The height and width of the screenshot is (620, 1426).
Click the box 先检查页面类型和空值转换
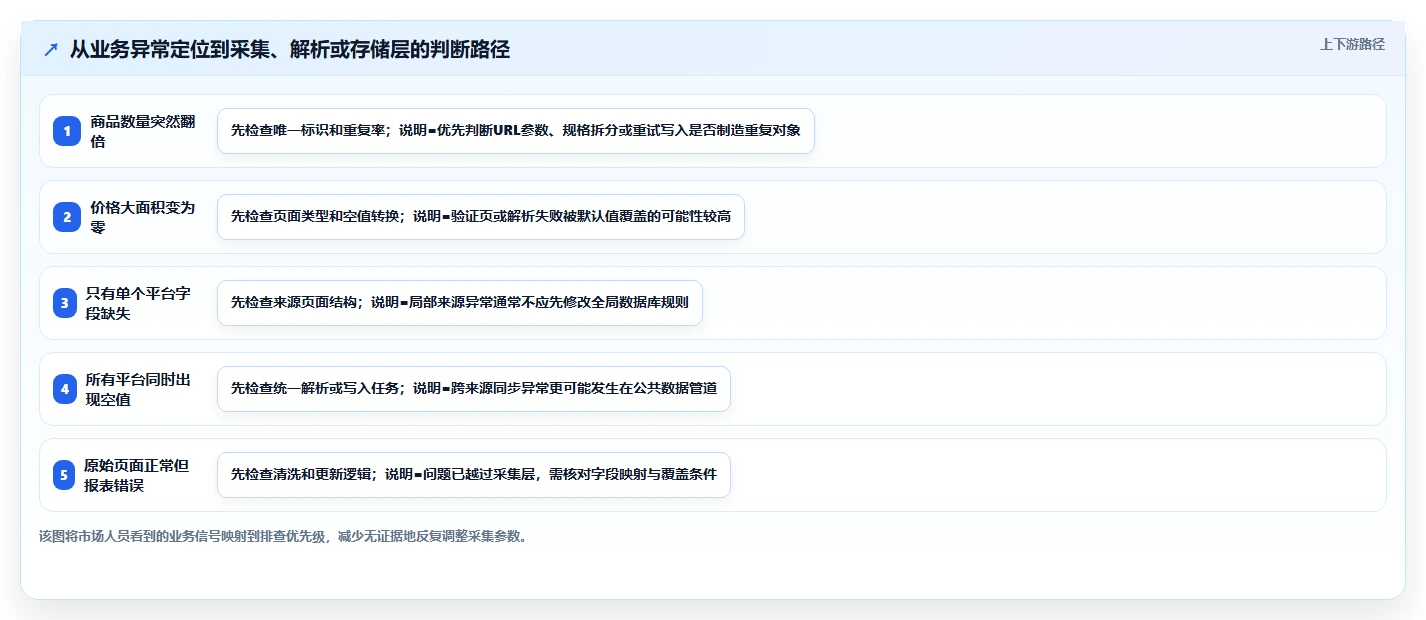click(x=481, y=217)
